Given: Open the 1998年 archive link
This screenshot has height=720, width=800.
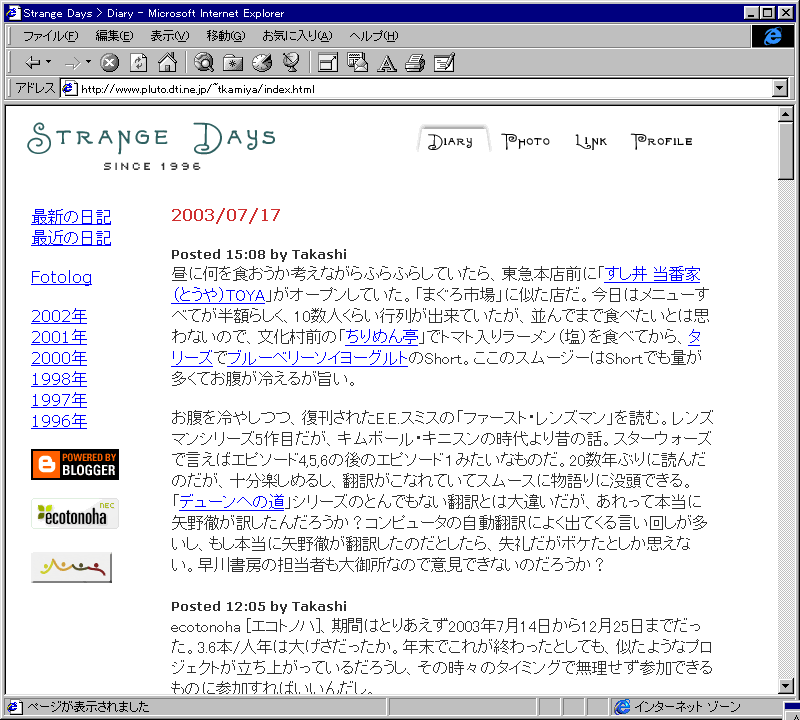Looking at the screenshot, I should click(59, 379).
